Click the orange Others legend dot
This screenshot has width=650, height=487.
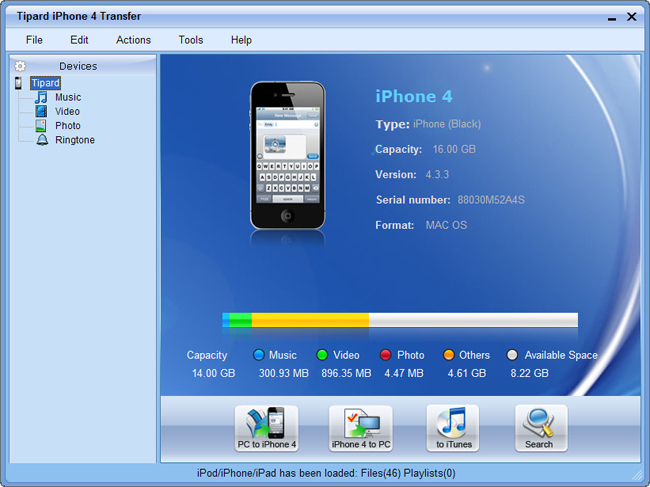(449, 355)
